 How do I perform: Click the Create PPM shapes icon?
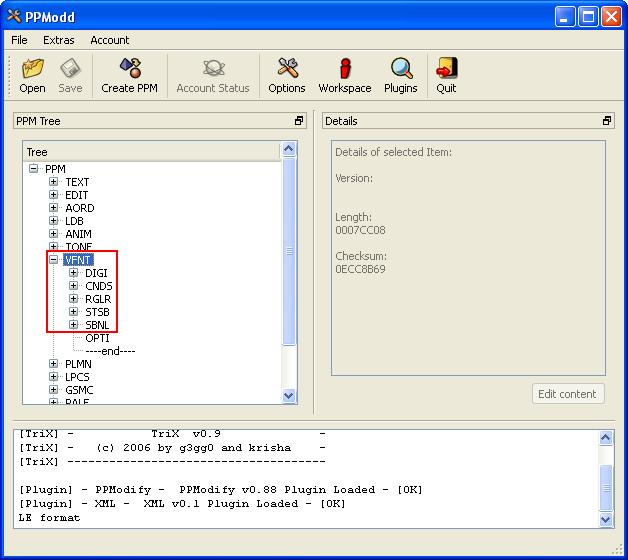130,67
